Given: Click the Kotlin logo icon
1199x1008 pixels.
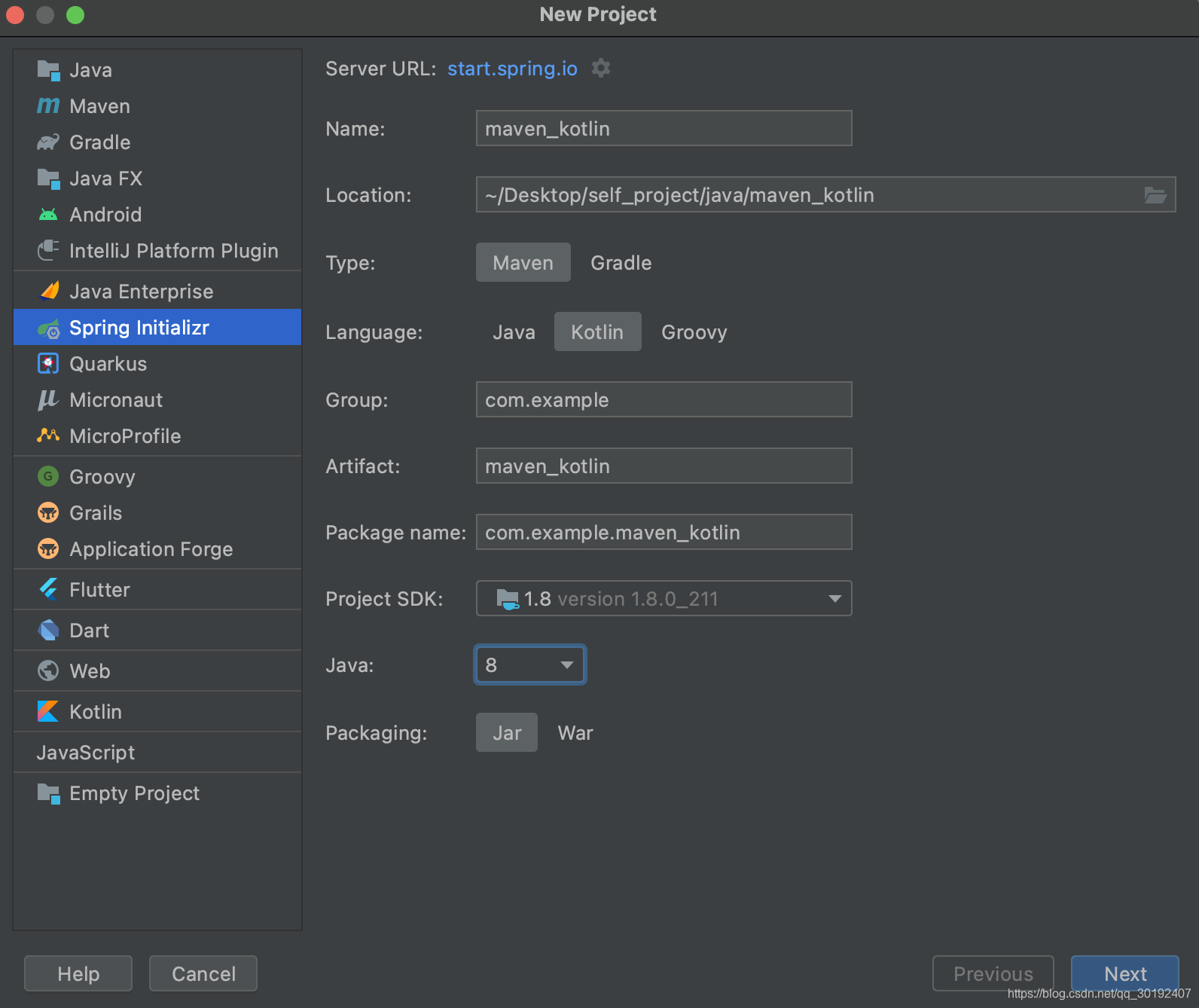Looking at the screenshot, I should coord(48,711).
